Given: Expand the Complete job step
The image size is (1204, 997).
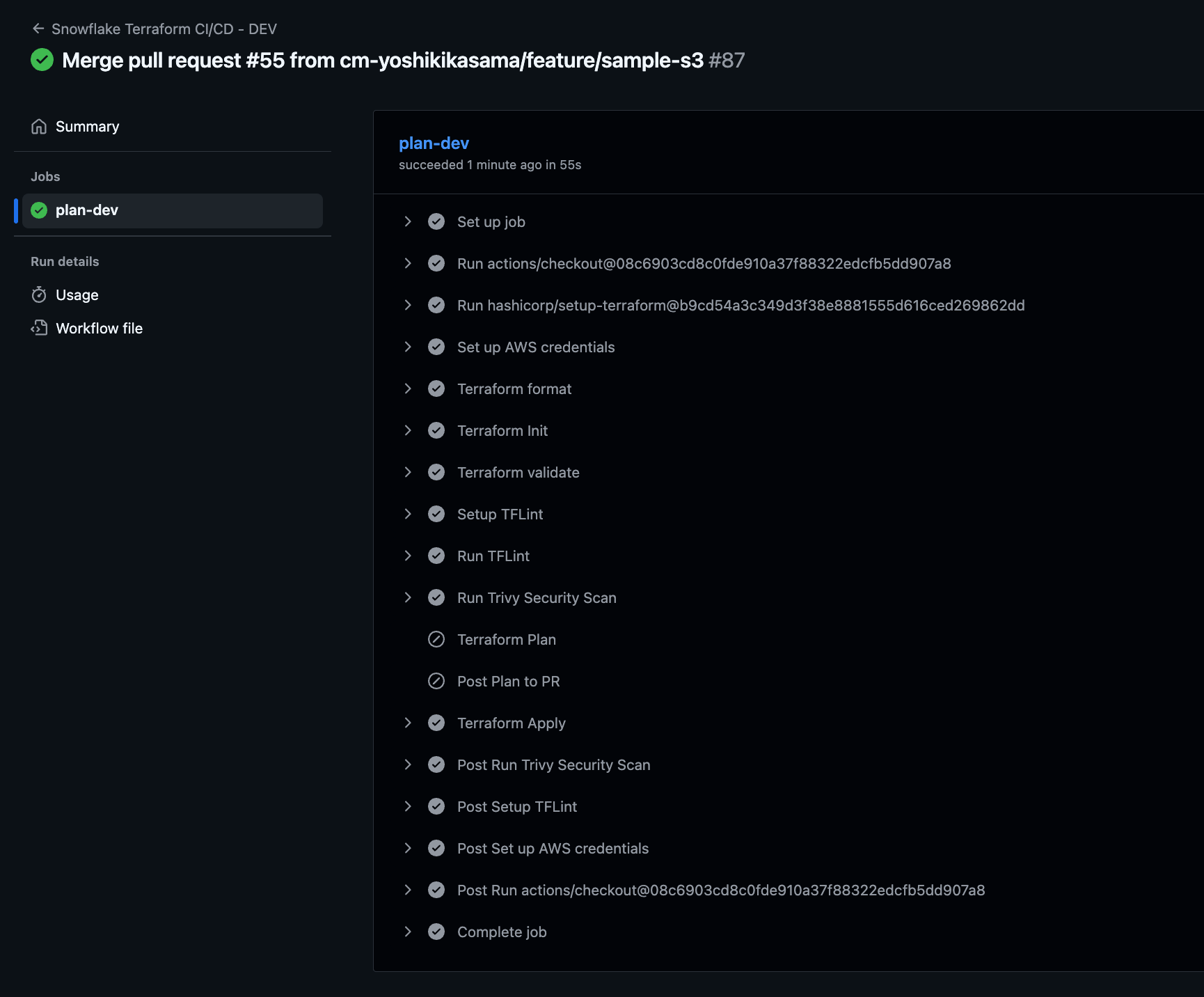Looking at the screenshot, I should [x=408, y=932].
